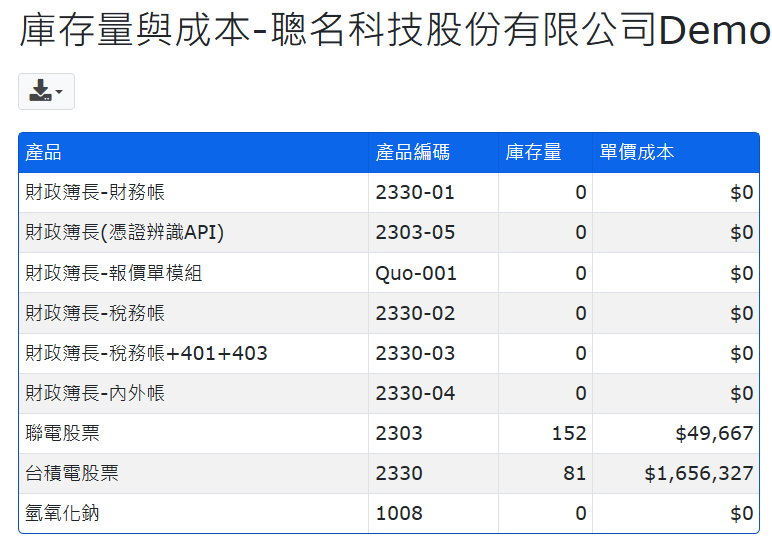Viewport: 772px width, 536px height.
Task: Click the 庫存量 column header
Action: click(533, 153)
